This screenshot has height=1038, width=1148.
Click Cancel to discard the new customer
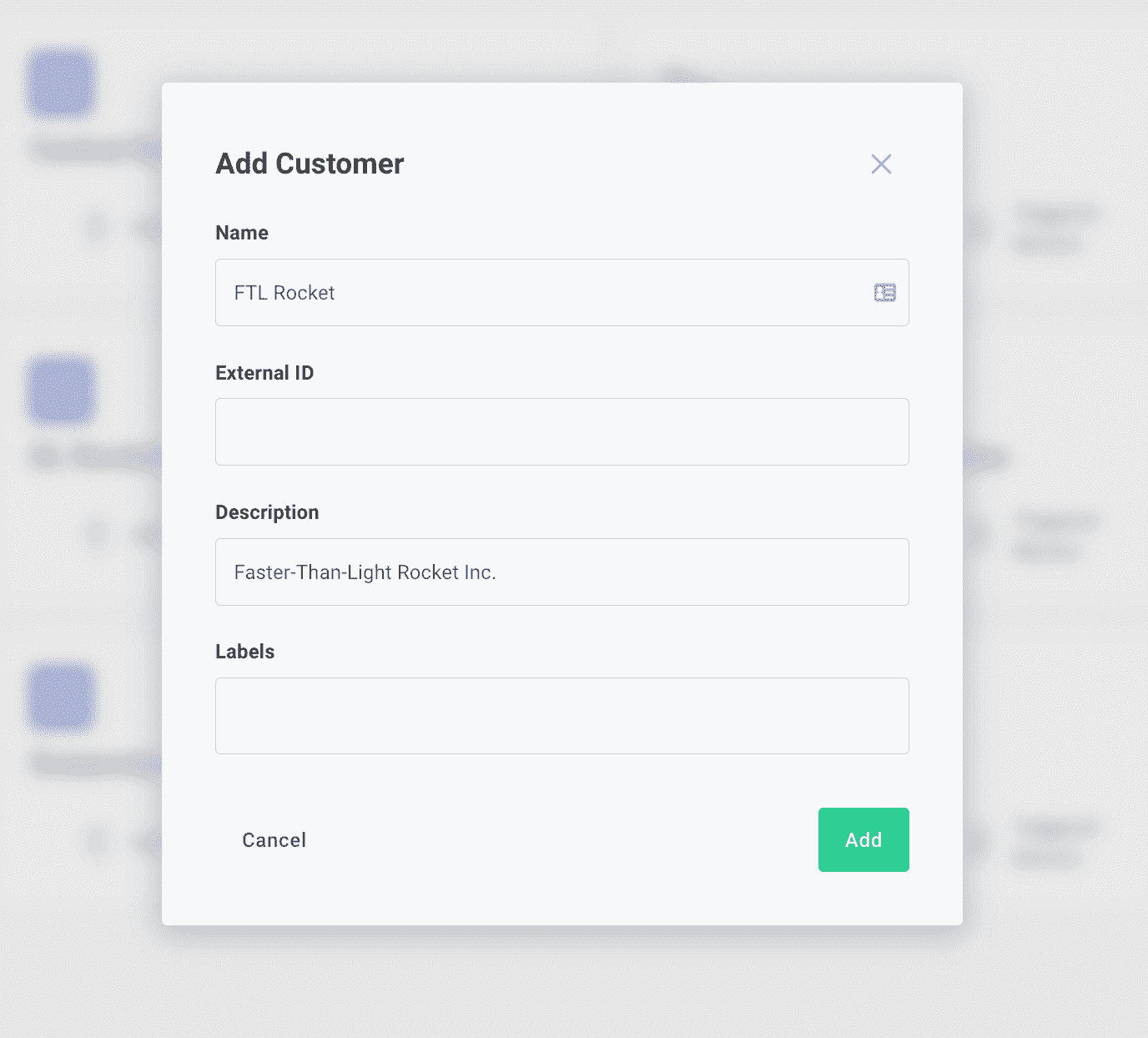274,839
